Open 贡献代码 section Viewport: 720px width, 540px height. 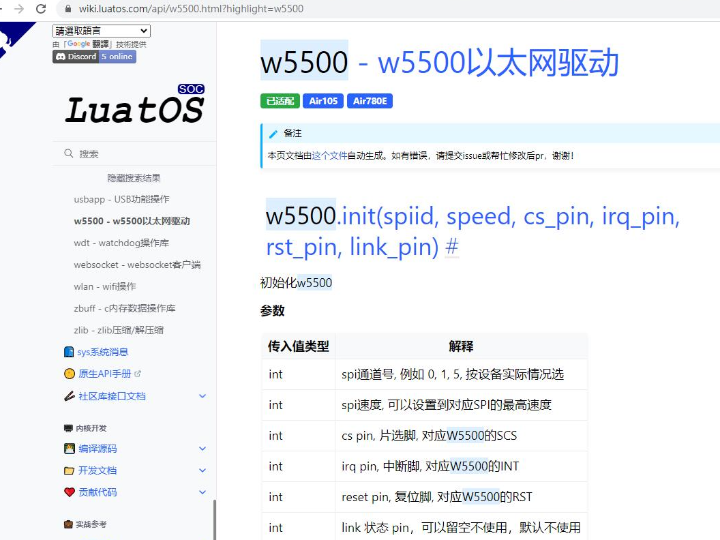click(98, 492)
